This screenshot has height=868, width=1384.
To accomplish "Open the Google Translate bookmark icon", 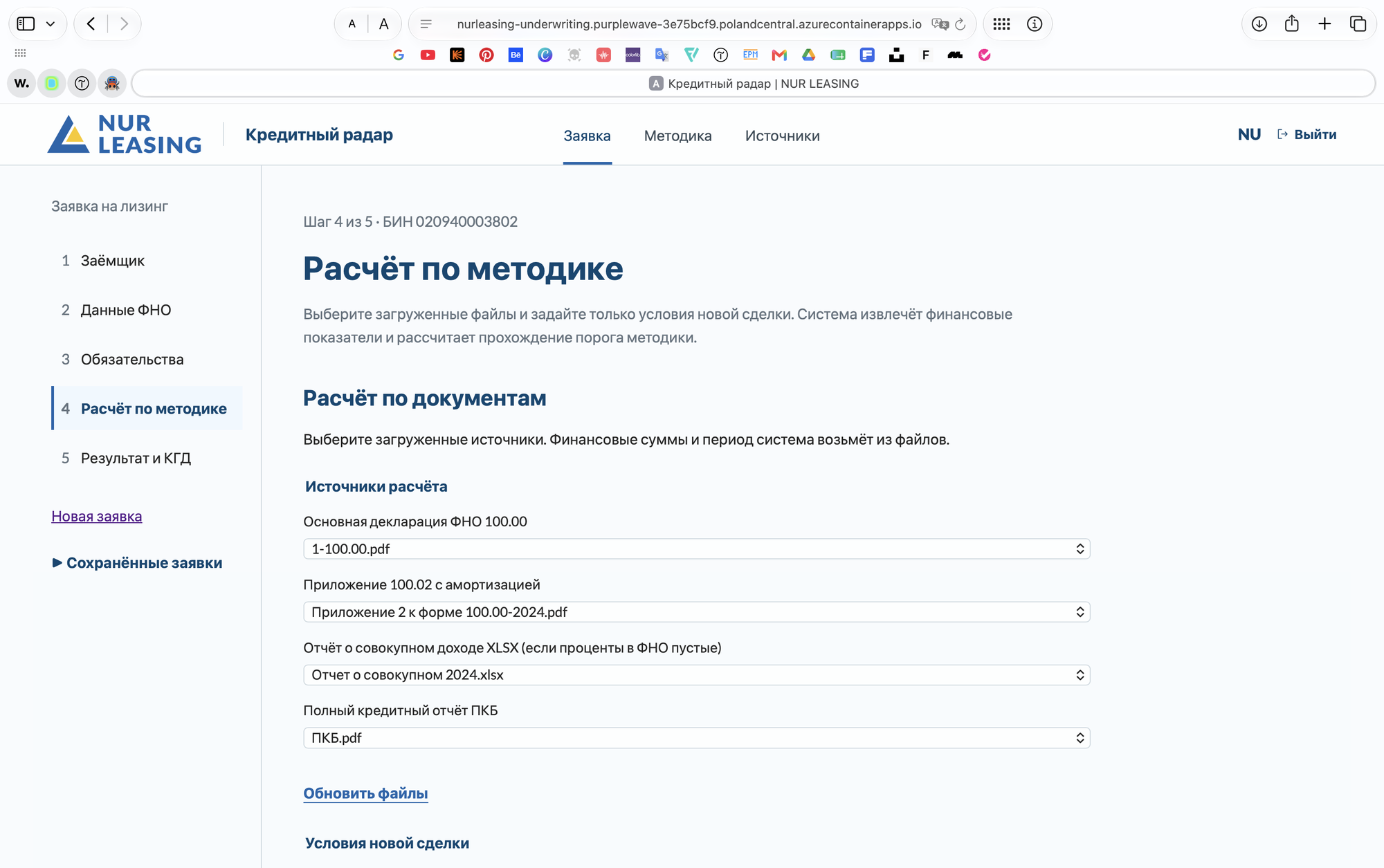I will [x=662, y=55].
